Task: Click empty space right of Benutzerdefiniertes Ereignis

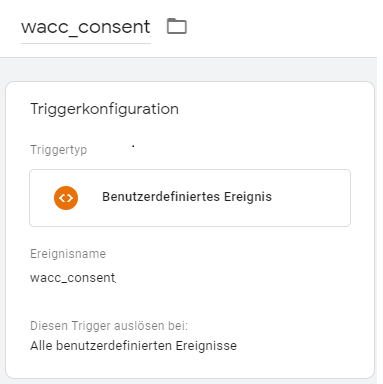Action: click(310, 198)
